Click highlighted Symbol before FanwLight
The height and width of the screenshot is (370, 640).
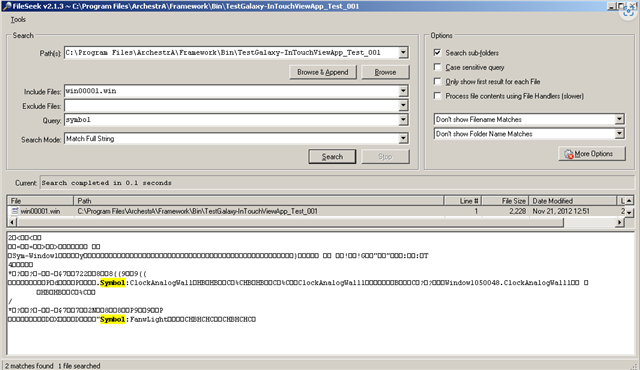pos(113,319)
